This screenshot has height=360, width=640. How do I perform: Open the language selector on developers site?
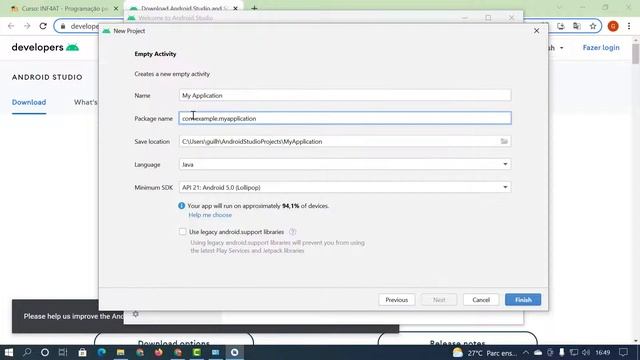point(557,48)
